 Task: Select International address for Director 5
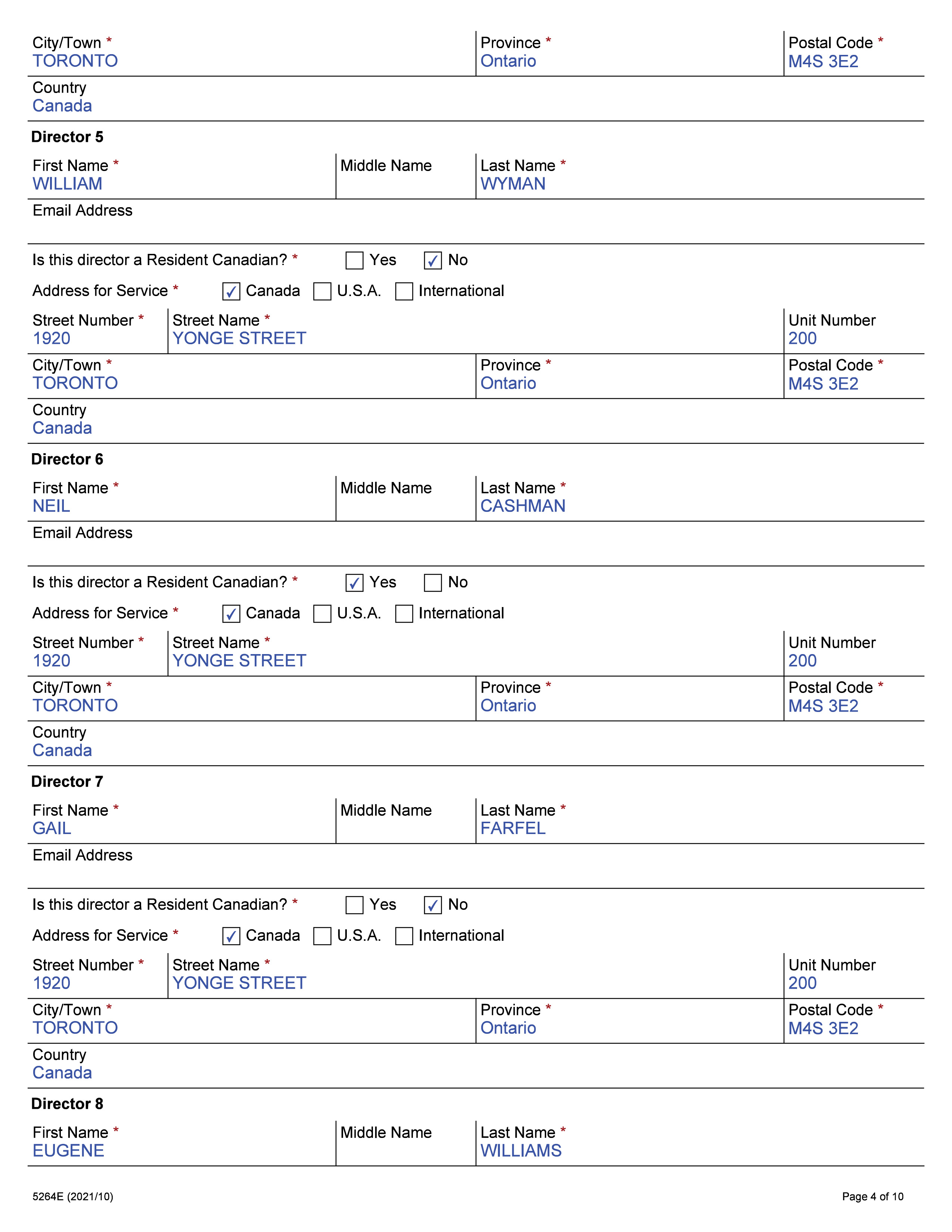[x=404, y=292]
